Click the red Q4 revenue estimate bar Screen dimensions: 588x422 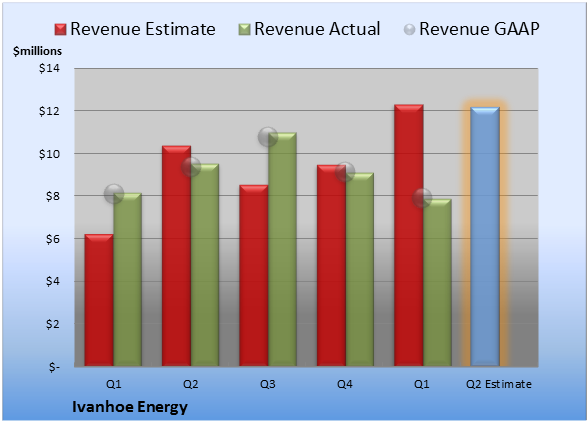point(331,266)
